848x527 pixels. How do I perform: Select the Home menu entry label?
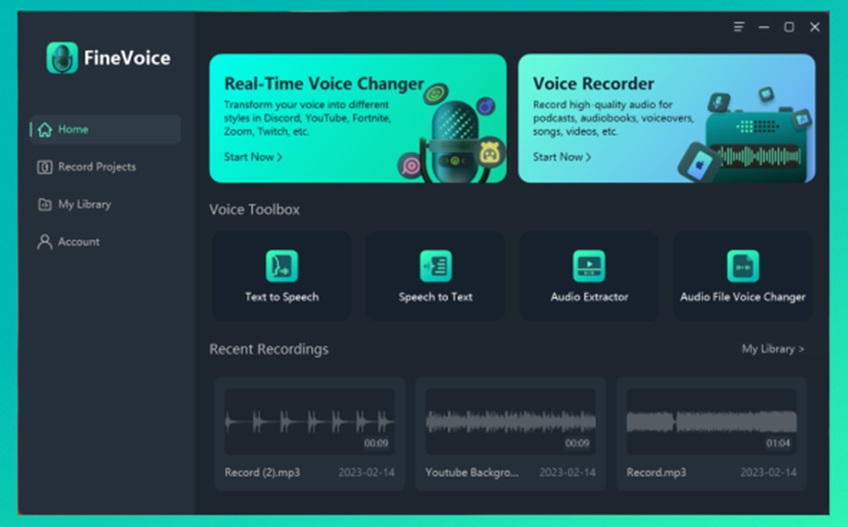pos(73,129)
